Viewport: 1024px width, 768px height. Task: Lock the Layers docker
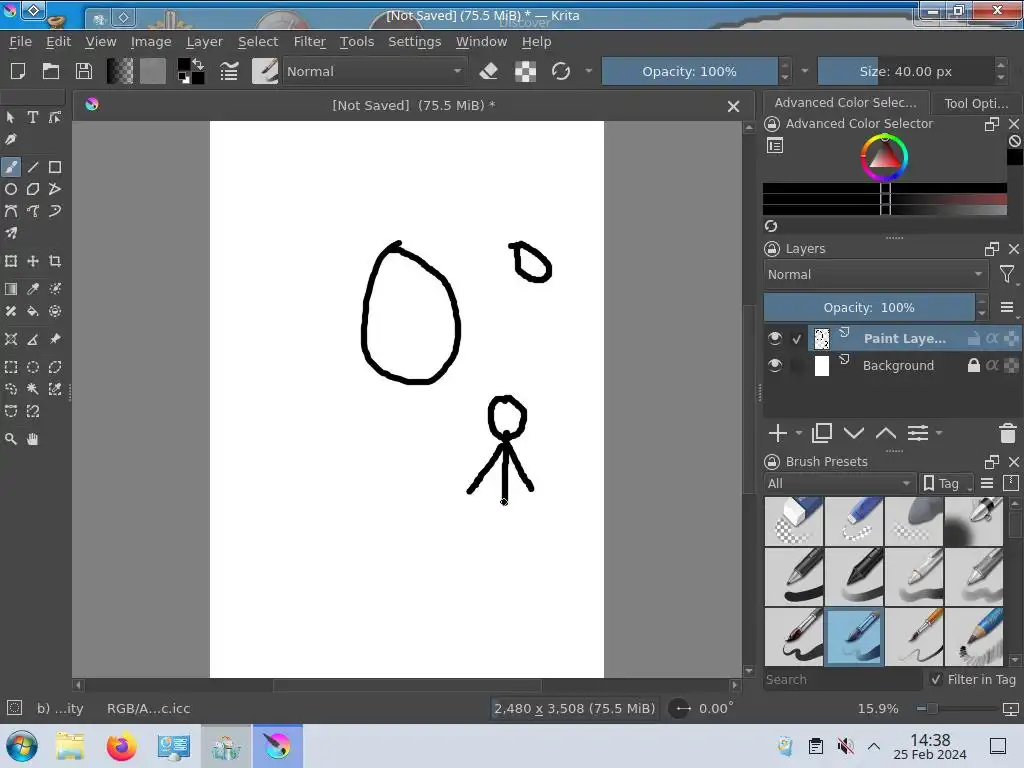click(772, 249)
